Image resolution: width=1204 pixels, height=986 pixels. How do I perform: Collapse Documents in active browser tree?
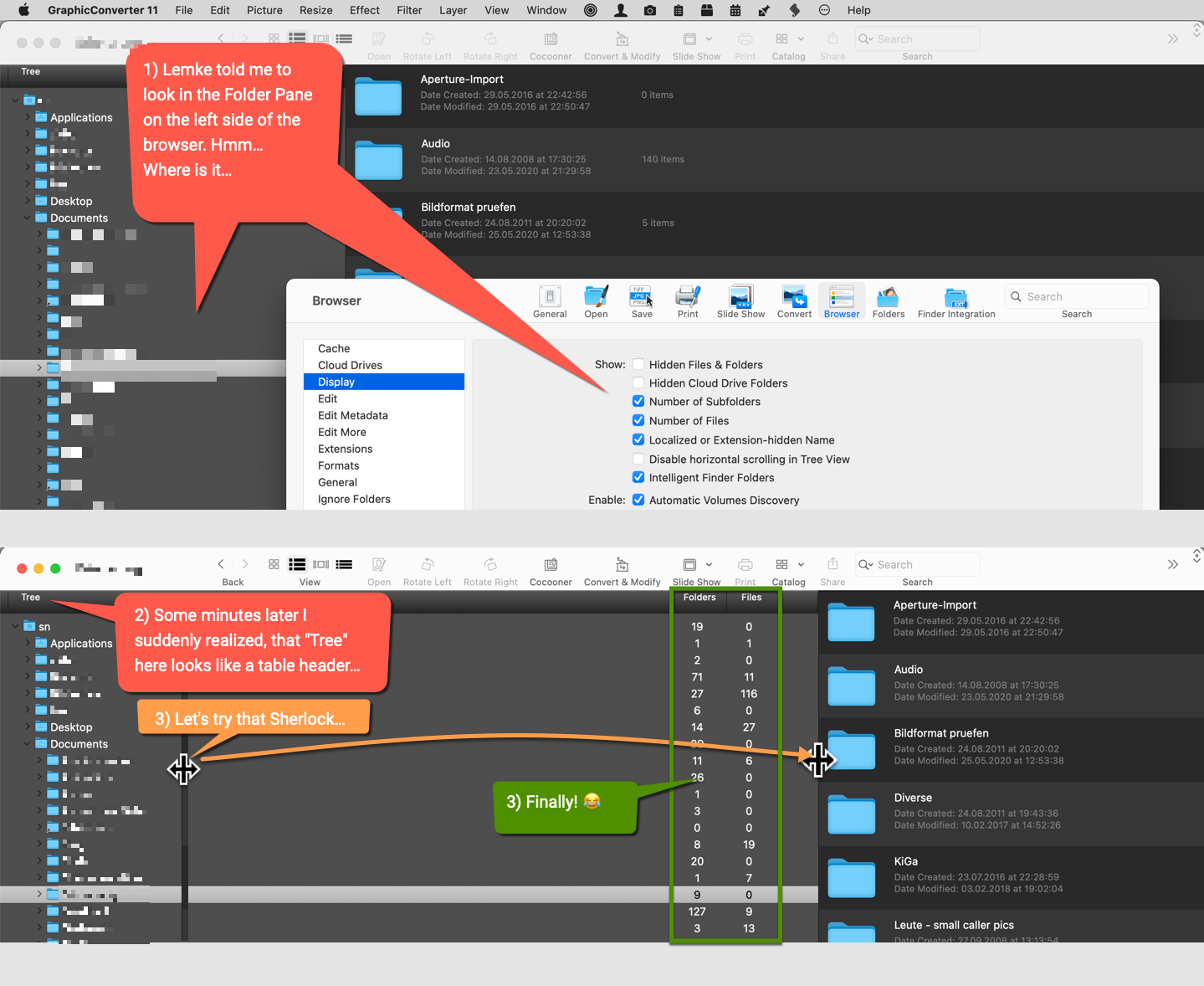[28, 743]
